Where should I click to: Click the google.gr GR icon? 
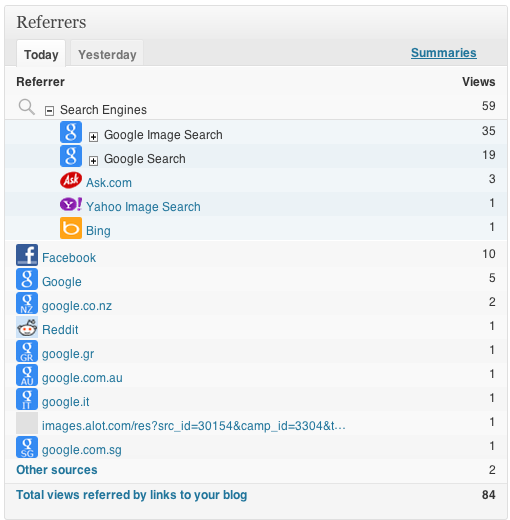[x=27, y=351]
